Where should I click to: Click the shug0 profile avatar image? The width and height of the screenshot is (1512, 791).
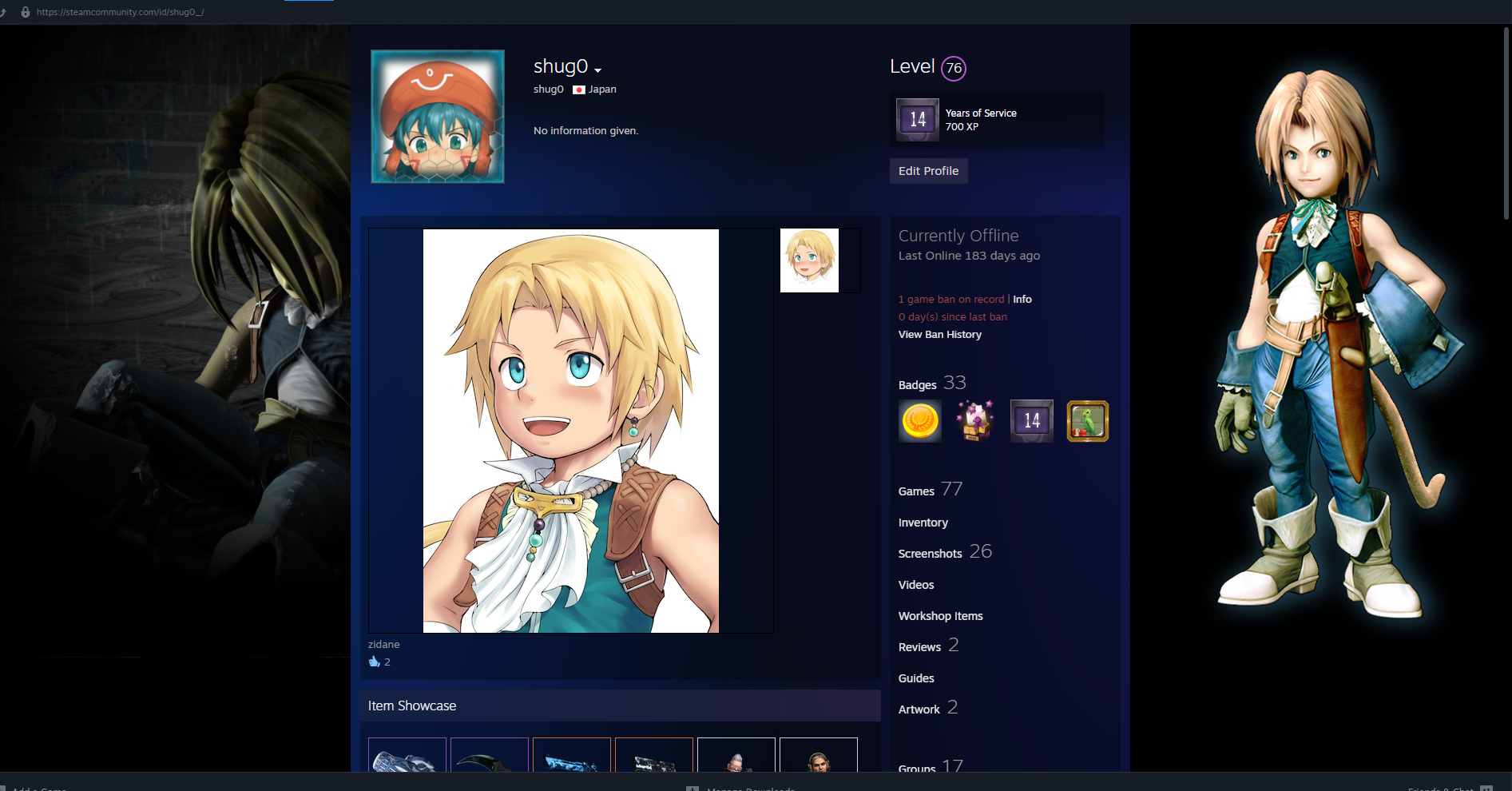[438, 117]
